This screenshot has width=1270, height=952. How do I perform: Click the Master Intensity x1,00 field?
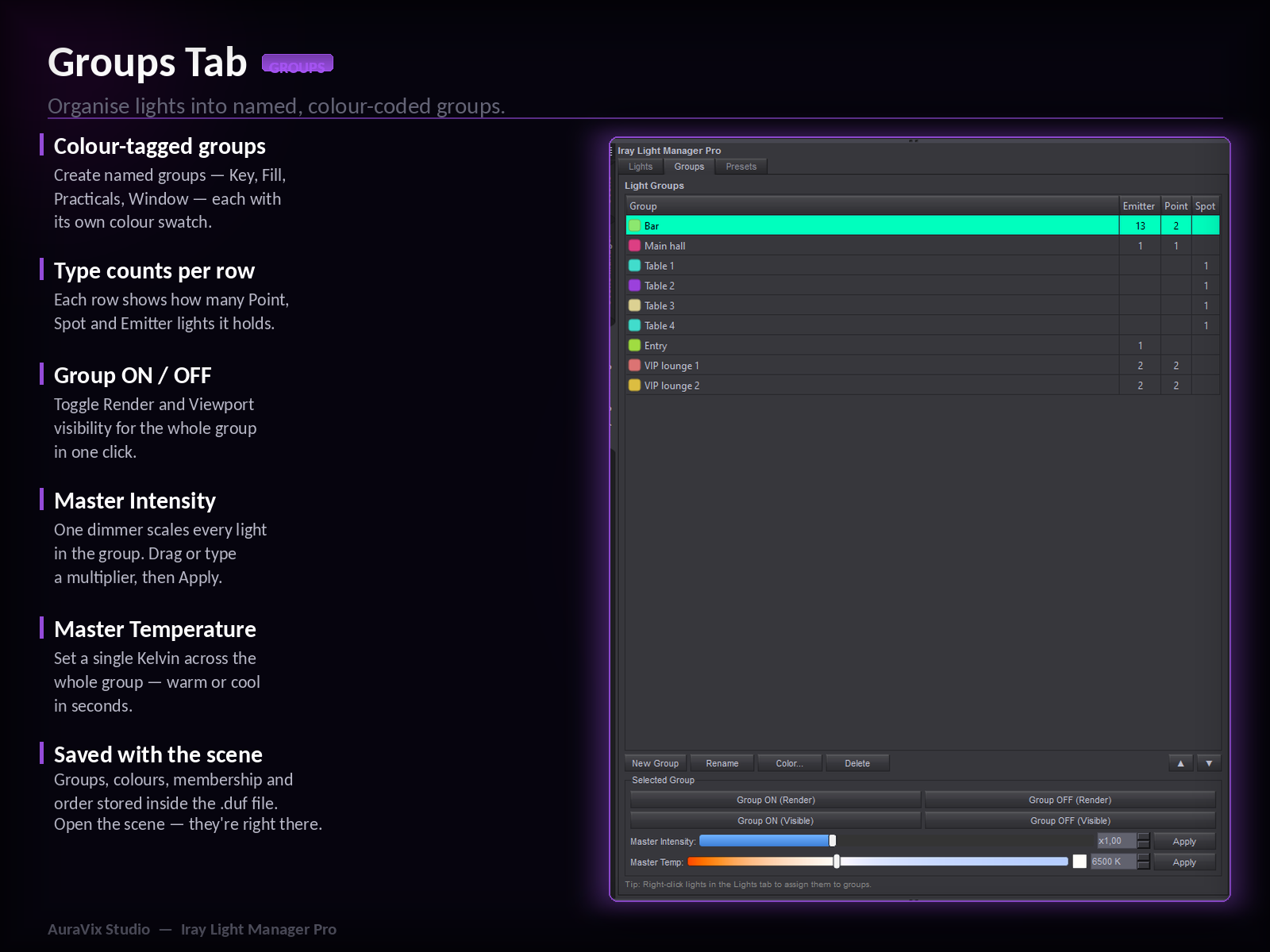(x=1116, y=841)
